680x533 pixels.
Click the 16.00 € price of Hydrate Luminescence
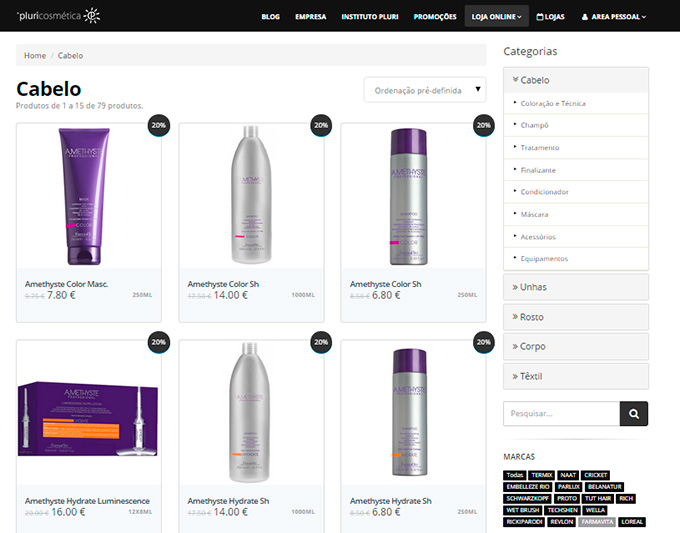pos(68,512)
